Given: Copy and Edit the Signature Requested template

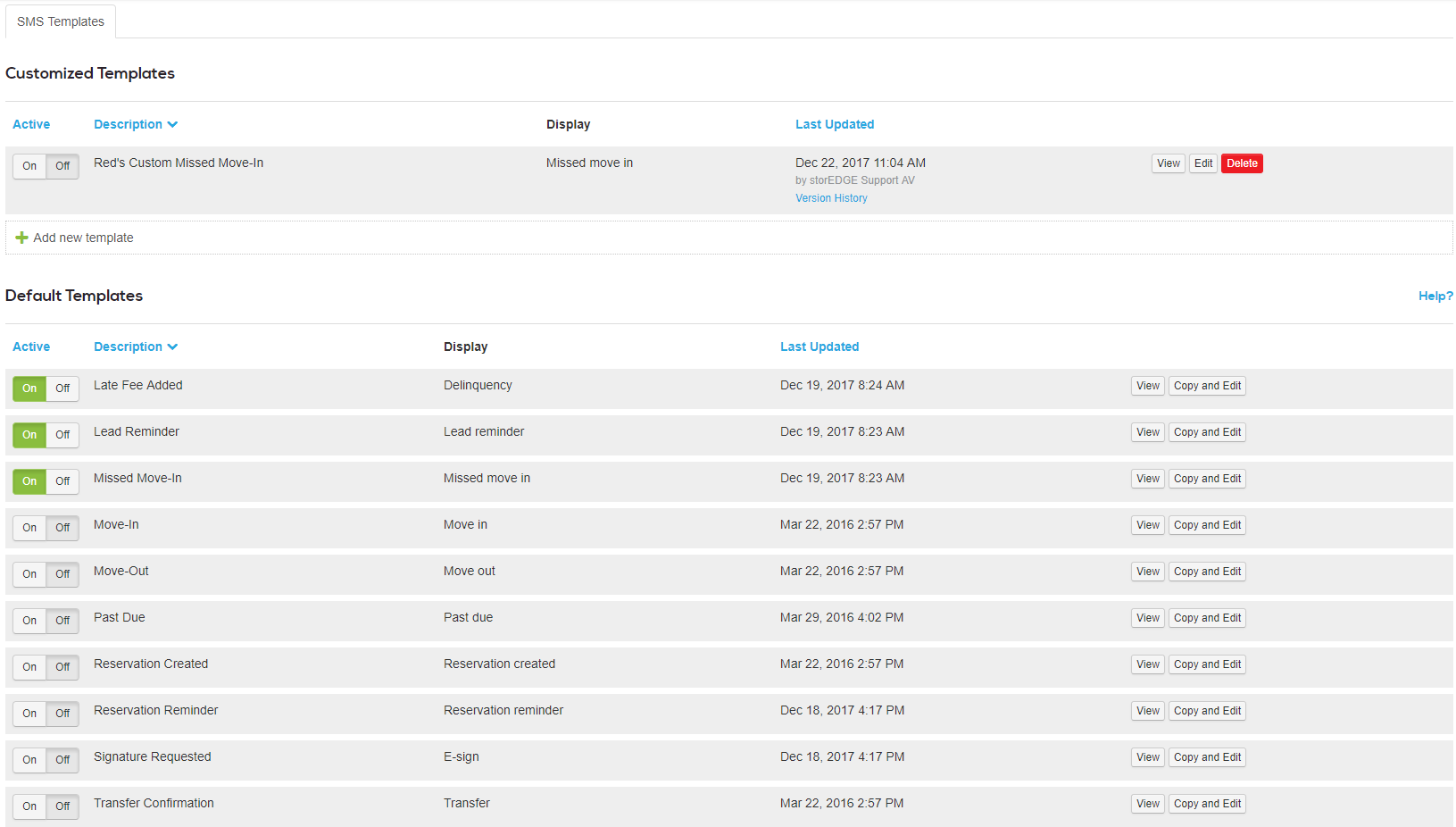Looking at the screenshot, I should [x=1206, y=757].
